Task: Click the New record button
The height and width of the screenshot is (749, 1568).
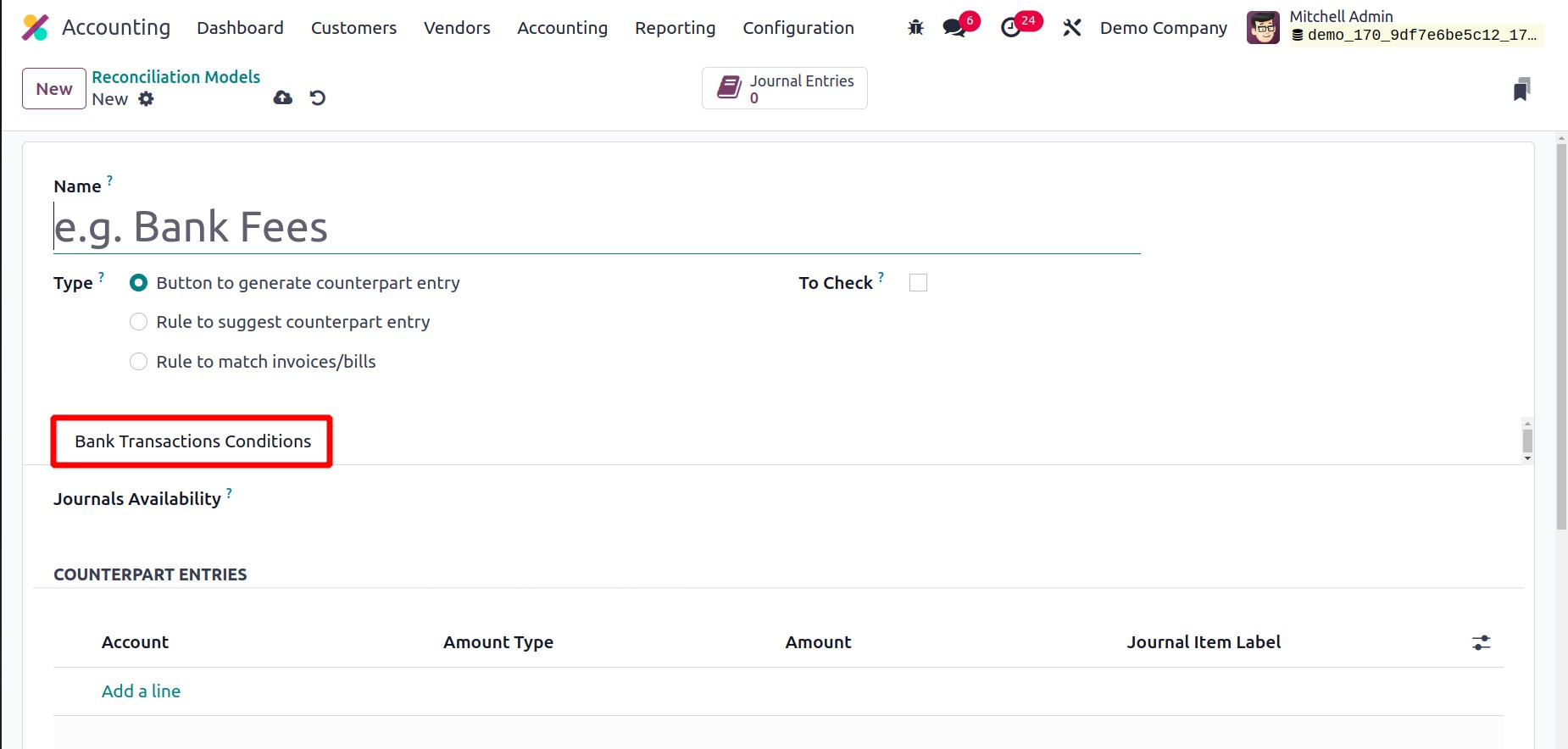Action: [54, 89]
